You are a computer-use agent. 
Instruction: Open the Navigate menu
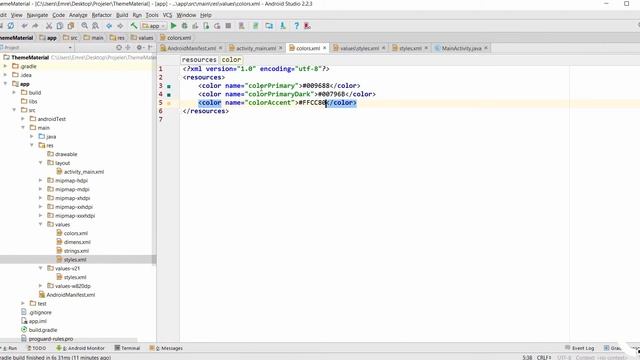(x=37, y=15)
